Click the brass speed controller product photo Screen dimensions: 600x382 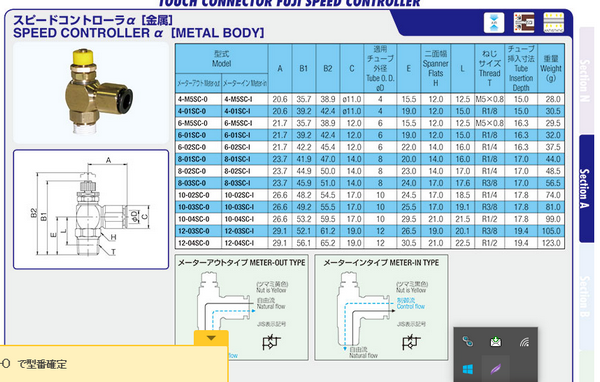91,93
